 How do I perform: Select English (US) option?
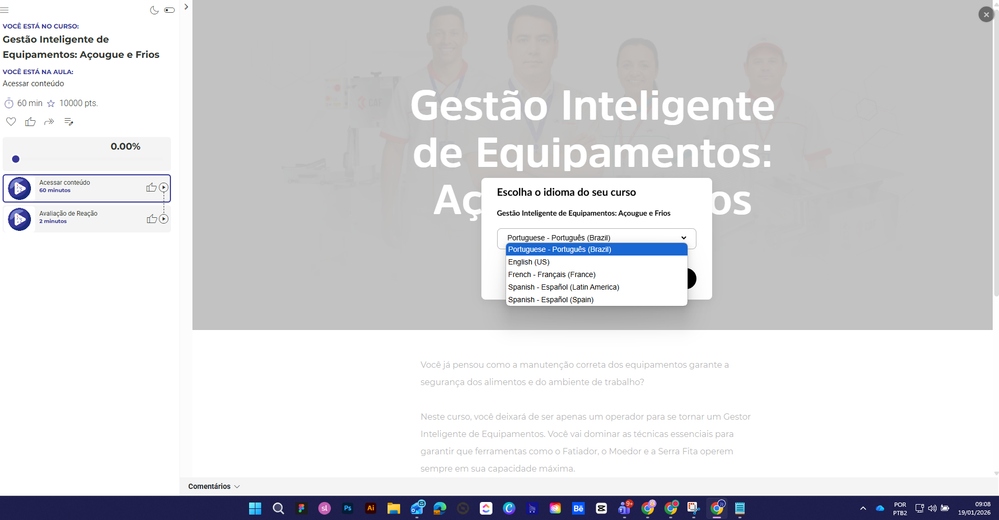[x=596, y=262]
